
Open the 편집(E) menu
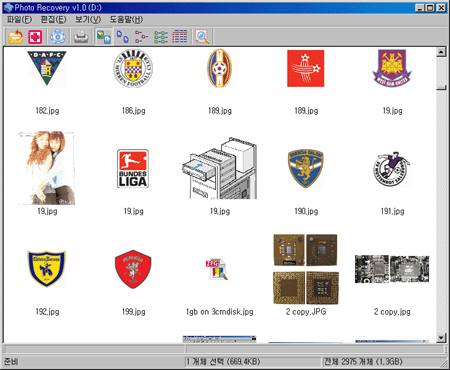pyautogui.click(x=53, y=19)
